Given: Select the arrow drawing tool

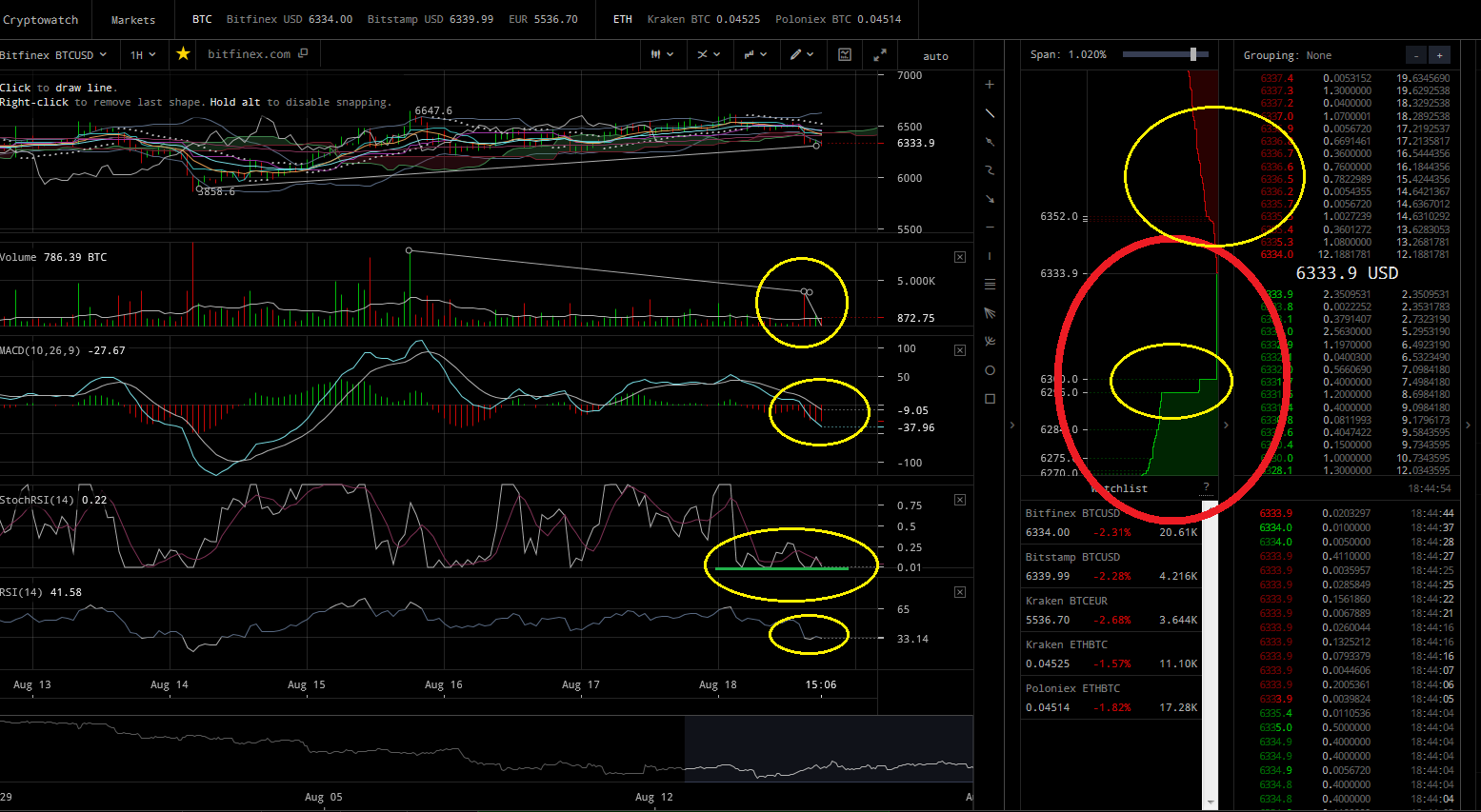Looking at the screenshot, I should (990, 199).
